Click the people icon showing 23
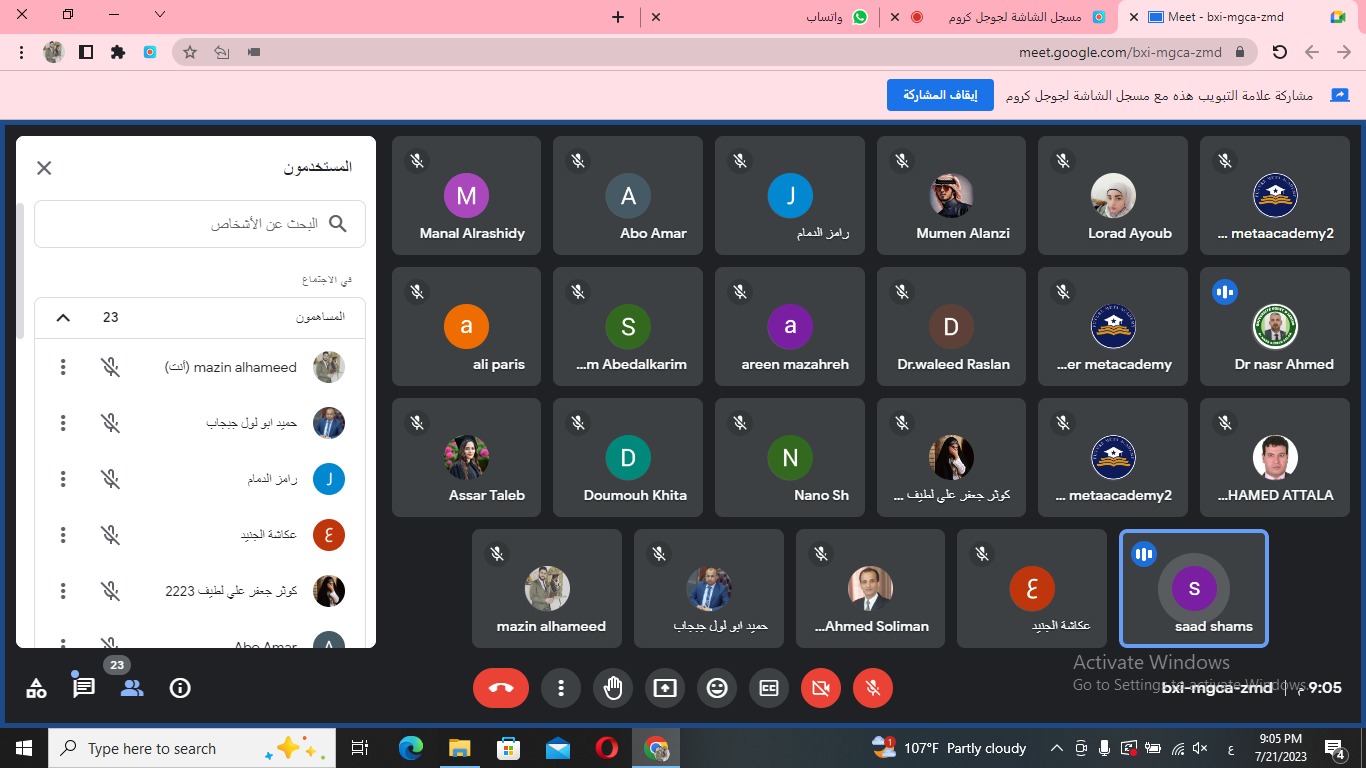Image resolution: width=1366 pixels, height=768 pixels. point(132,688)
